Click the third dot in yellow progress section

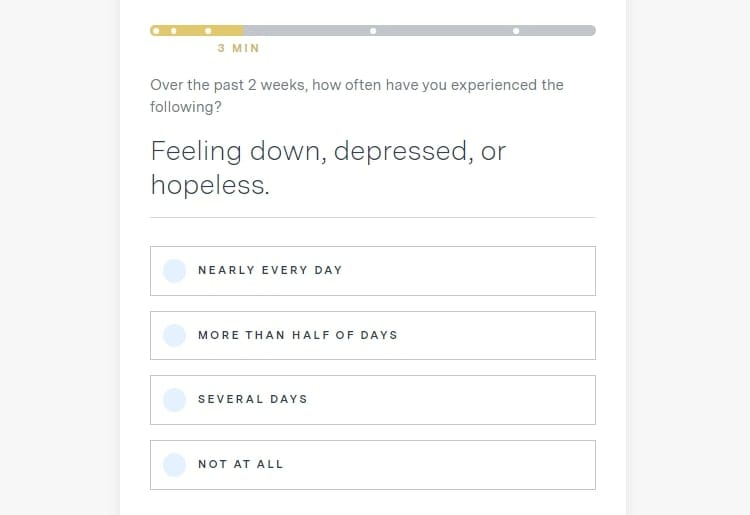pos(208,31)
